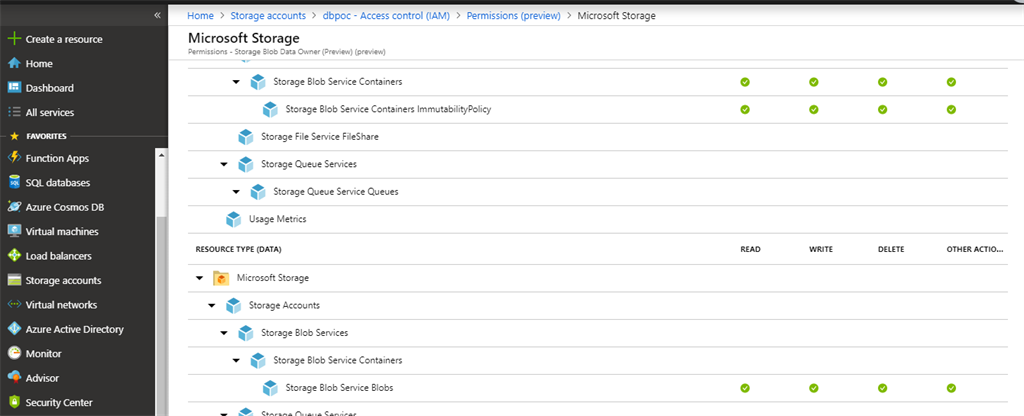Click the RESOURCE TYPE (DATA) header
1024x416 pixels.
pos(238,249)
